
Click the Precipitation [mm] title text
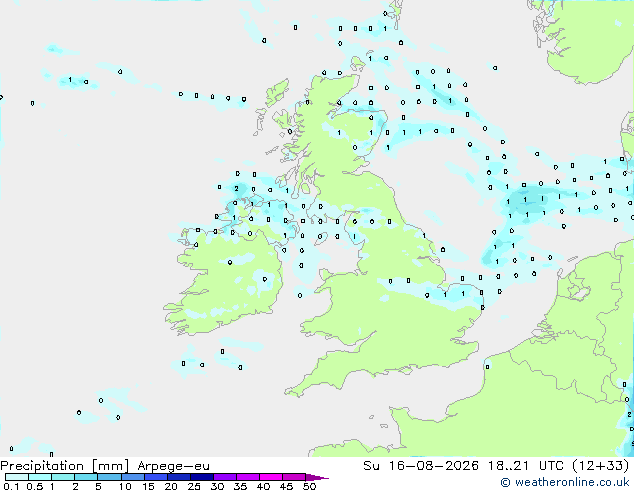coord(65,466)
